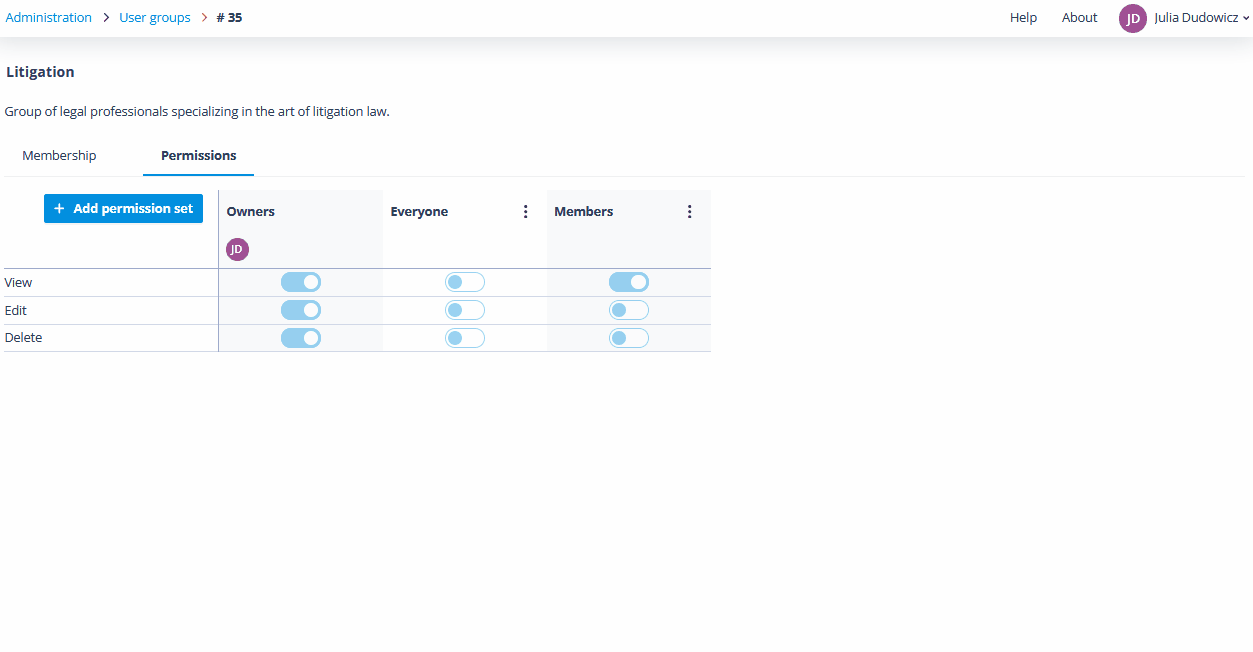1253x652 pixels.
Task: Click the Litigation group title
Action: point(40,72)
